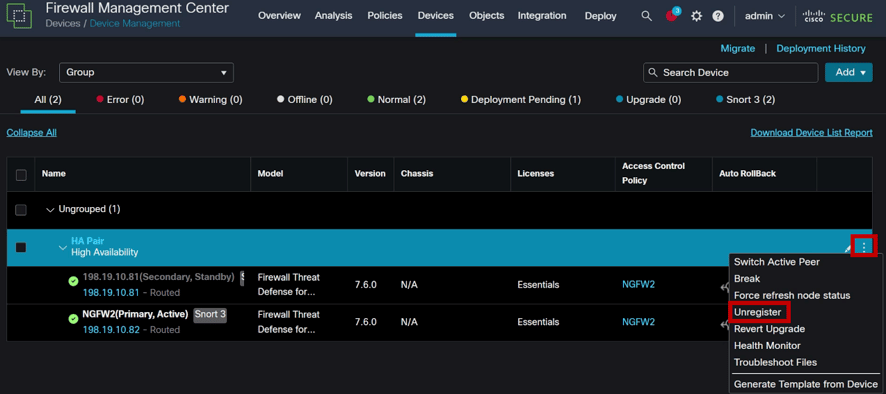This screenshot has height=394, width=886.
Task: Click the Snort 3 badge on NGFW2
Action: point(210,314)
